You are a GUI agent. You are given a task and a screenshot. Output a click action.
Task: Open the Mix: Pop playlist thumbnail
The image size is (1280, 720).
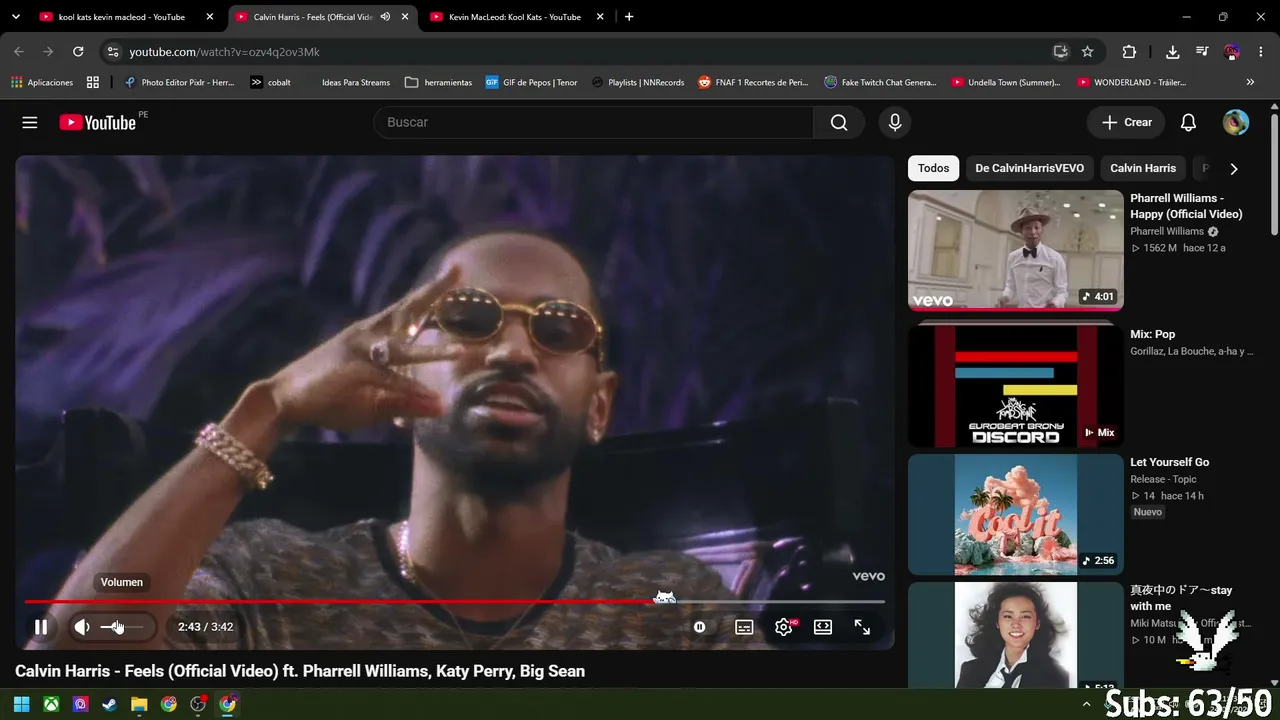point(1016,384)
